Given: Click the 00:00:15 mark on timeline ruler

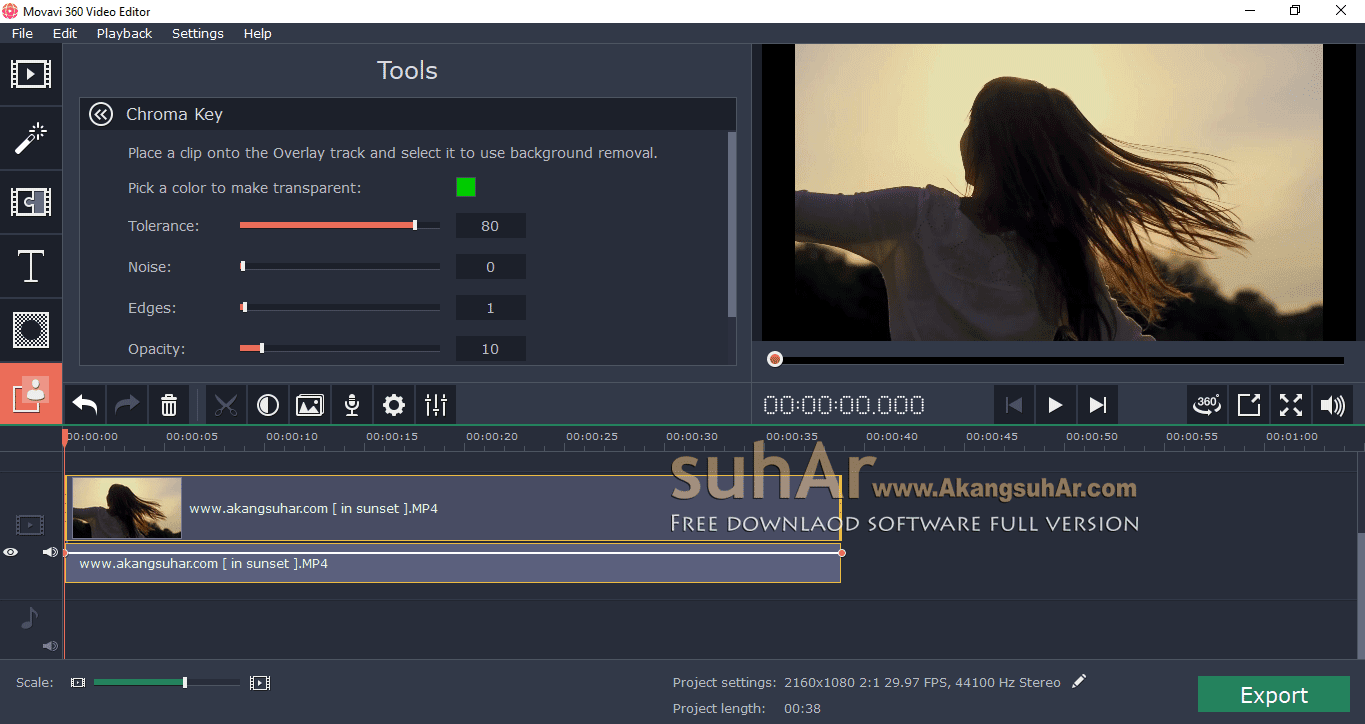Looking at the screenshot, I should pos(392,436).
